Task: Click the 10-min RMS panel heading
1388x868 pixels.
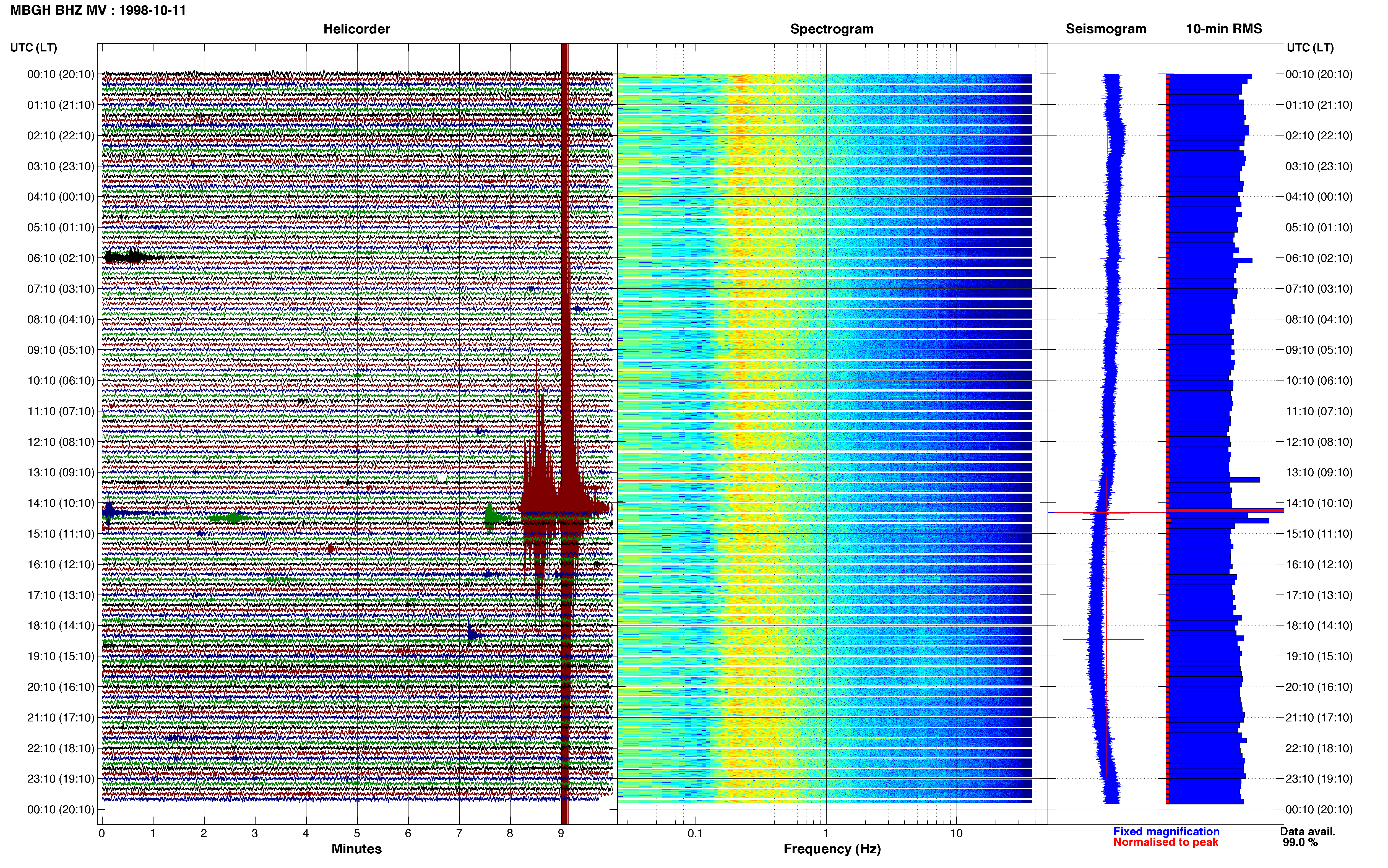Action: tap(1224, 29)
